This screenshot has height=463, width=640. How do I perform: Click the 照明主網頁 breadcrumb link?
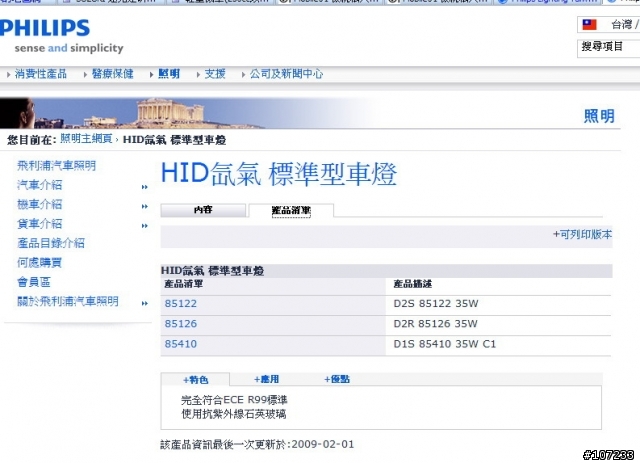(x=86, y=139)
